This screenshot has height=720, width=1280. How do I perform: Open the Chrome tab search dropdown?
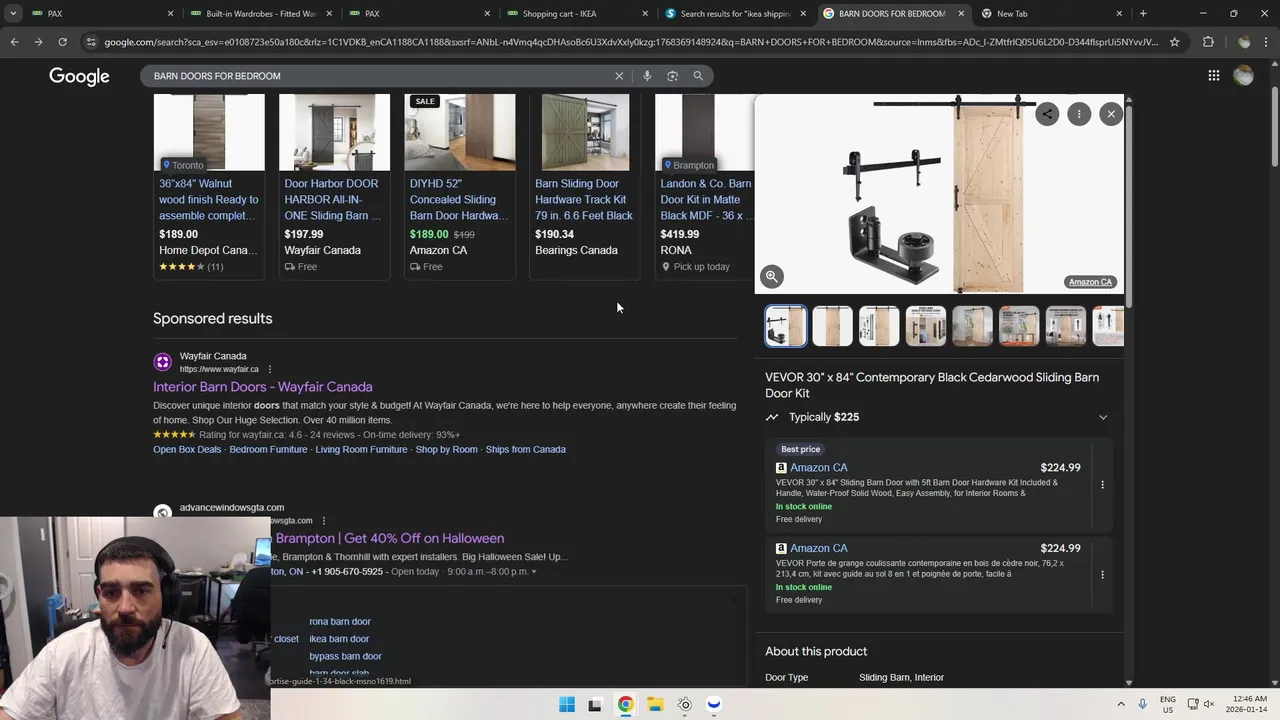pyautogui.click(x=13, y=14)
